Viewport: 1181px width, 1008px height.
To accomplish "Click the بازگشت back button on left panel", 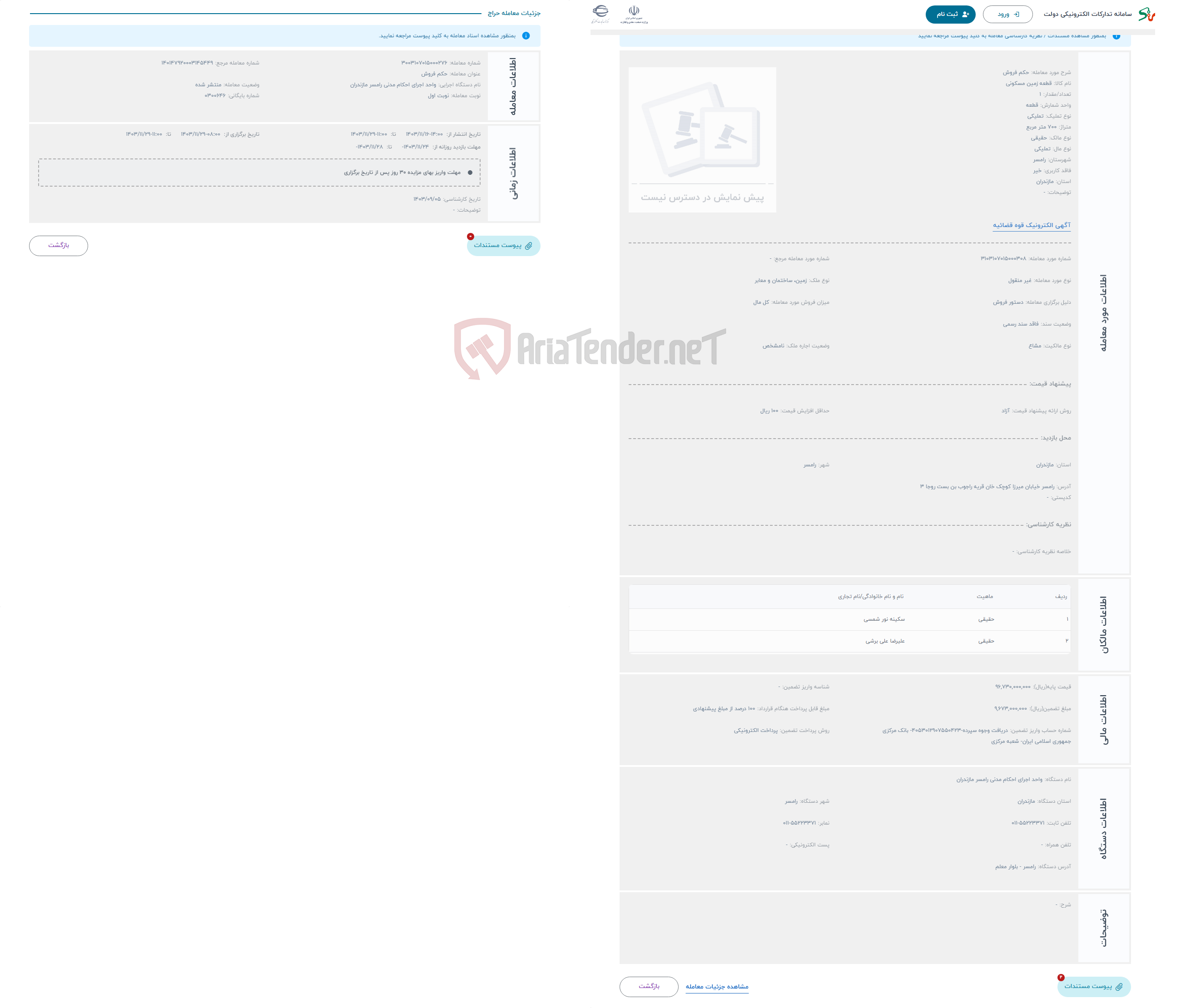I will [x=56, y=245].
